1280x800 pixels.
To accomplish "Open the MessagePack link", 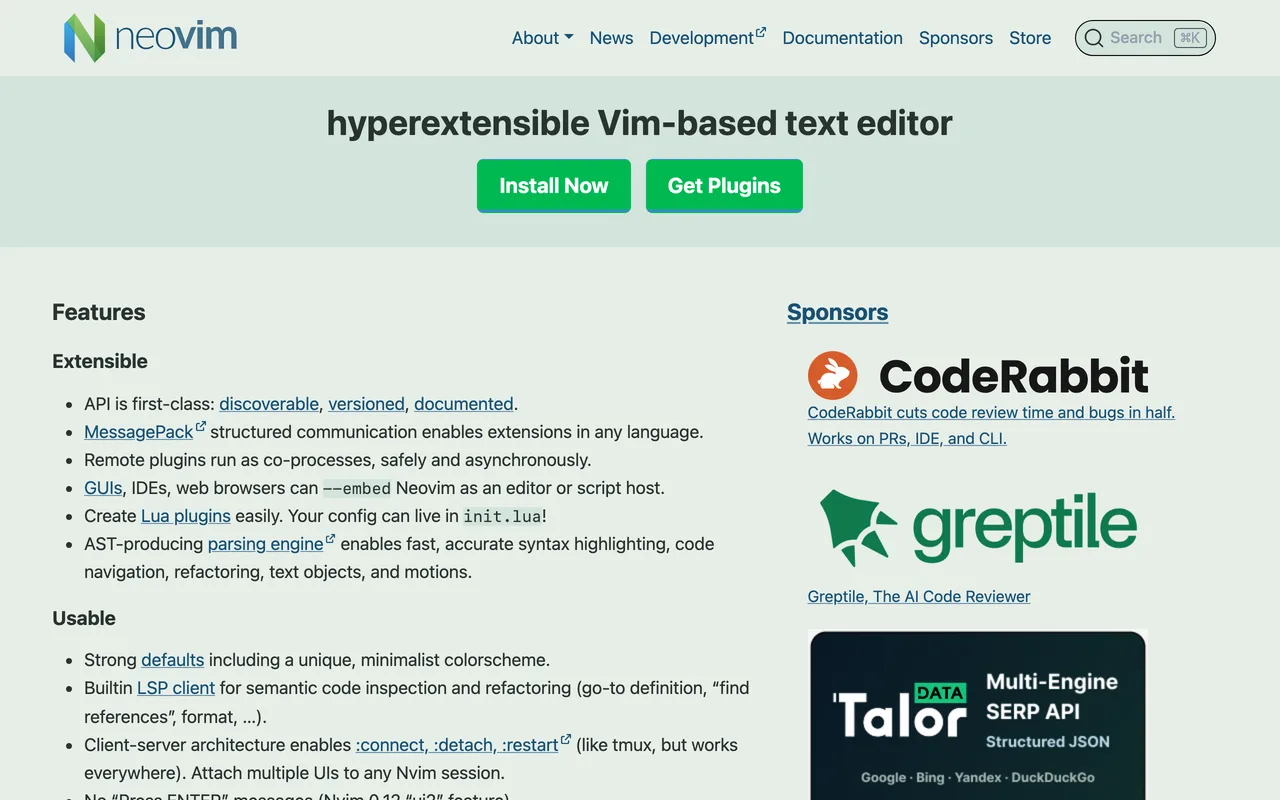I will pos(145,432).
